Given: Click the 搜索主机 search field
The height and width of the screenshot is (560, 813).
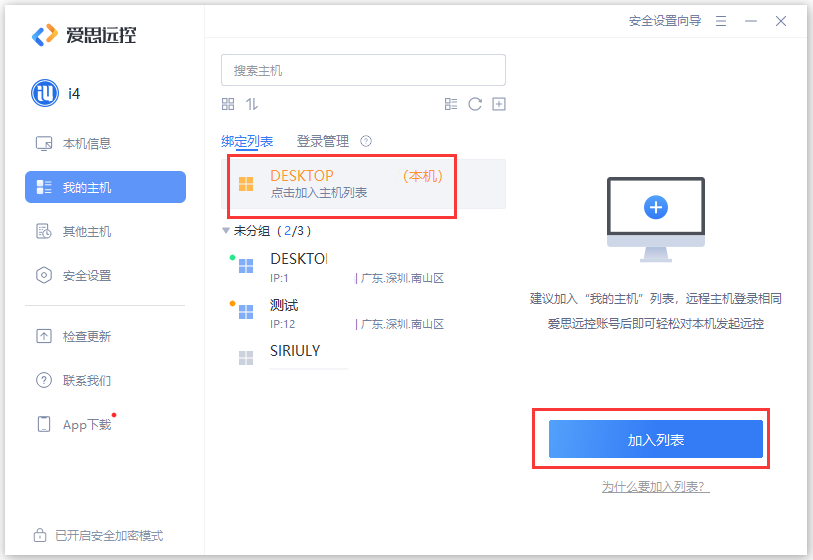Looking at the screenshot, I should pos(363,71).
